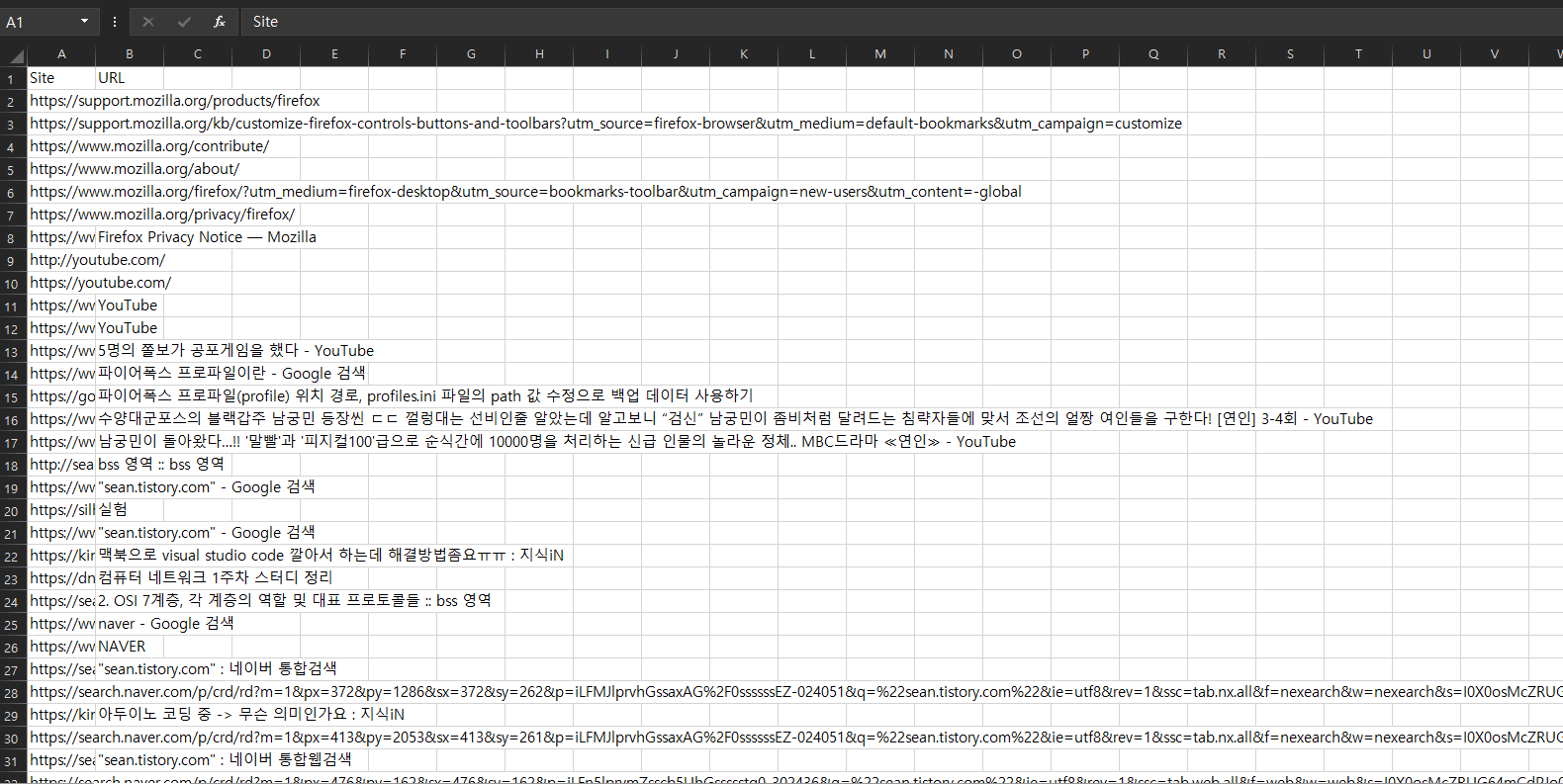
Task: Select row 28 header
Action: coord(13,692)
